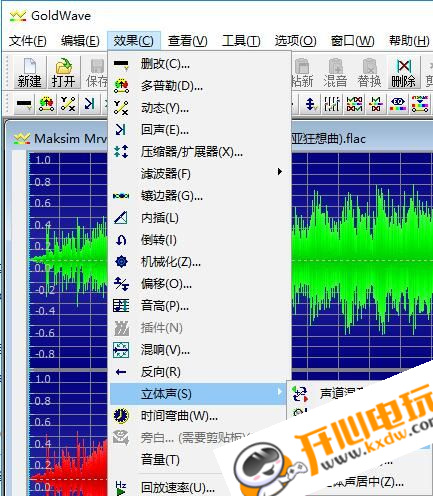Click the Censor icon in effects toolbar

click(x=24, y=104)
